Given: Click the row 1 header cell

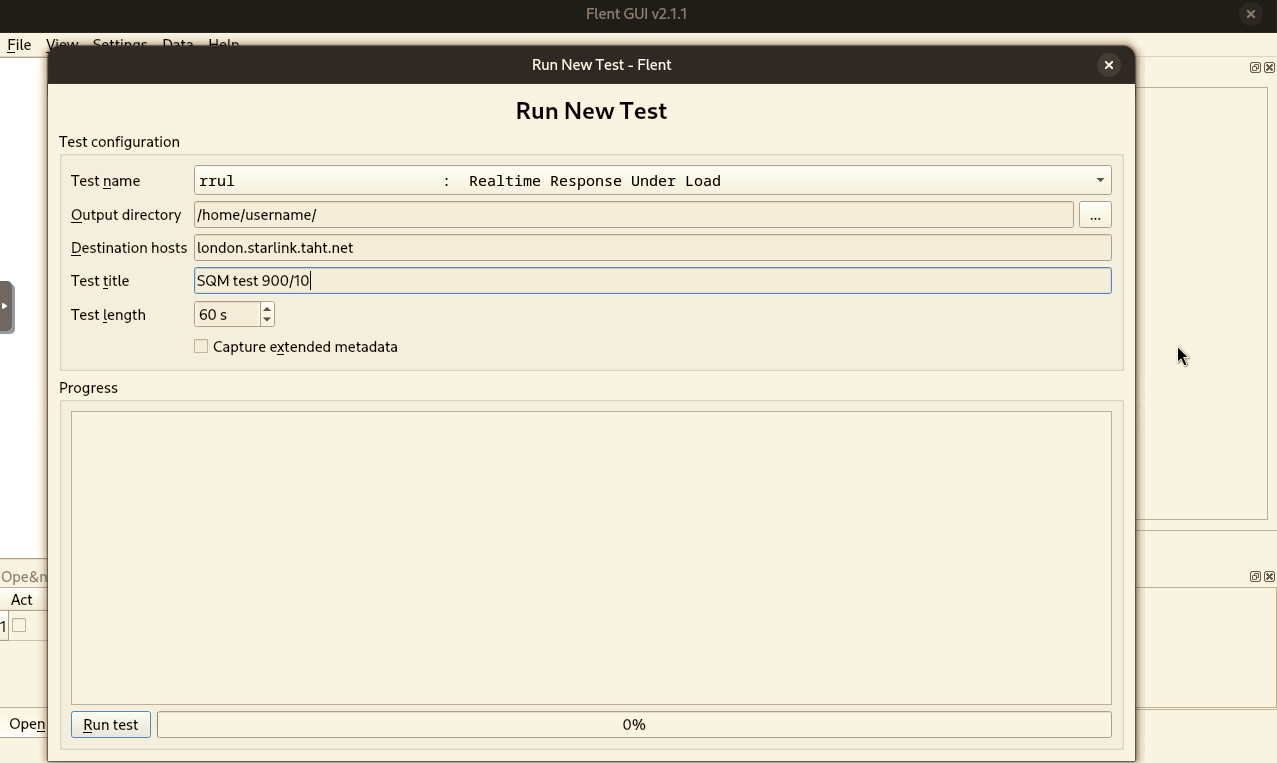Looking at the screenshot, I should tap(4, 626).
